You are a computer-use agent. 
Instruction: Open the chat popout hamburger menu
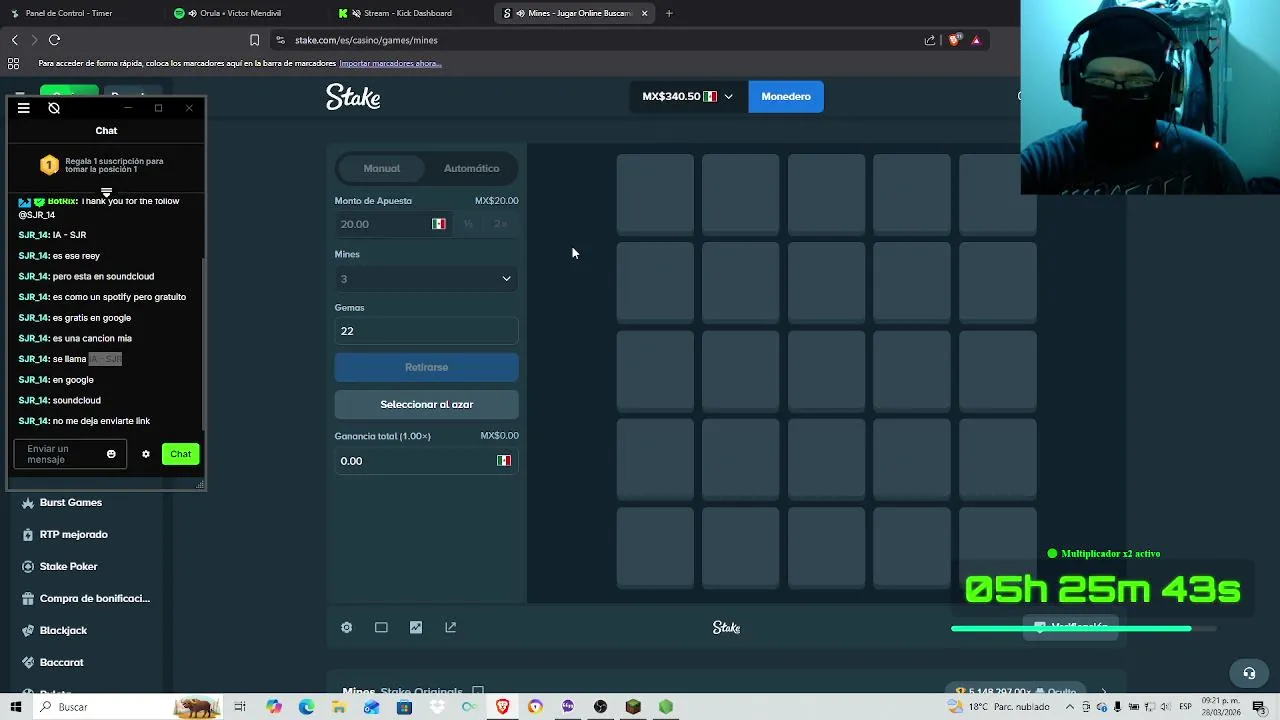click(24, 108)
